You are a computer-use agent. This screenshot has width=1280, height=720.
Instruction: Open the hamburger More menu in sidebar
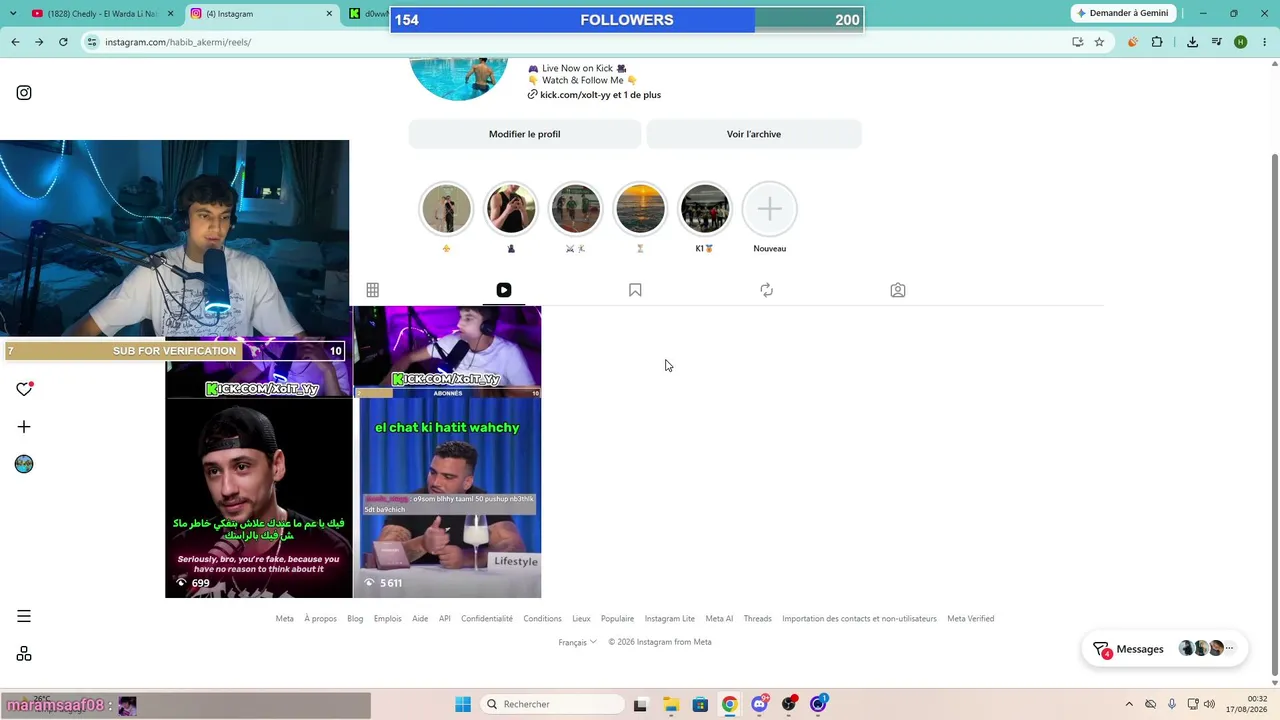pyautogui.click(x=24, y=616)
